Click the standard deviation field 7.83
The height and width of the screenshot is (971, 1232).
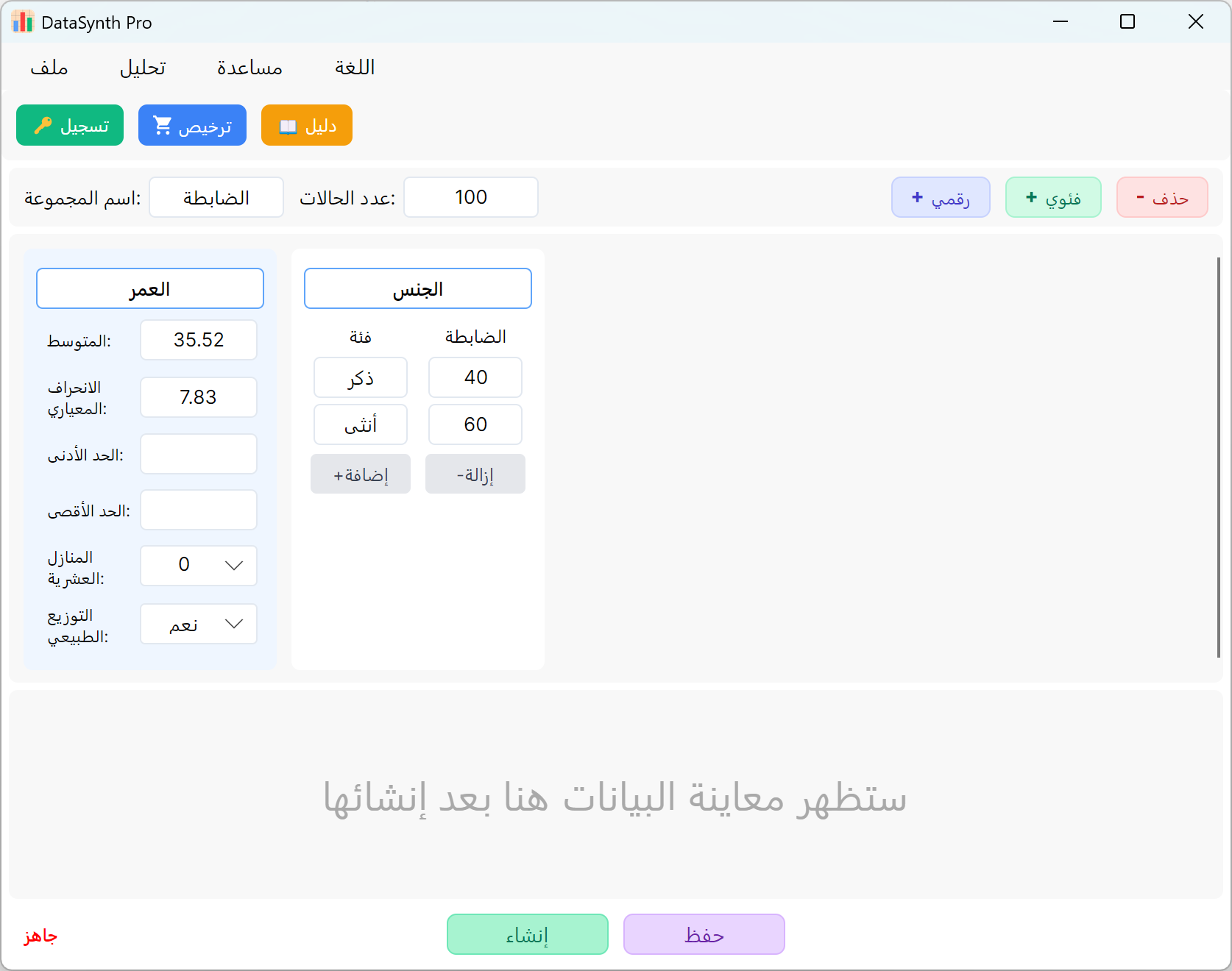[199, 397]
